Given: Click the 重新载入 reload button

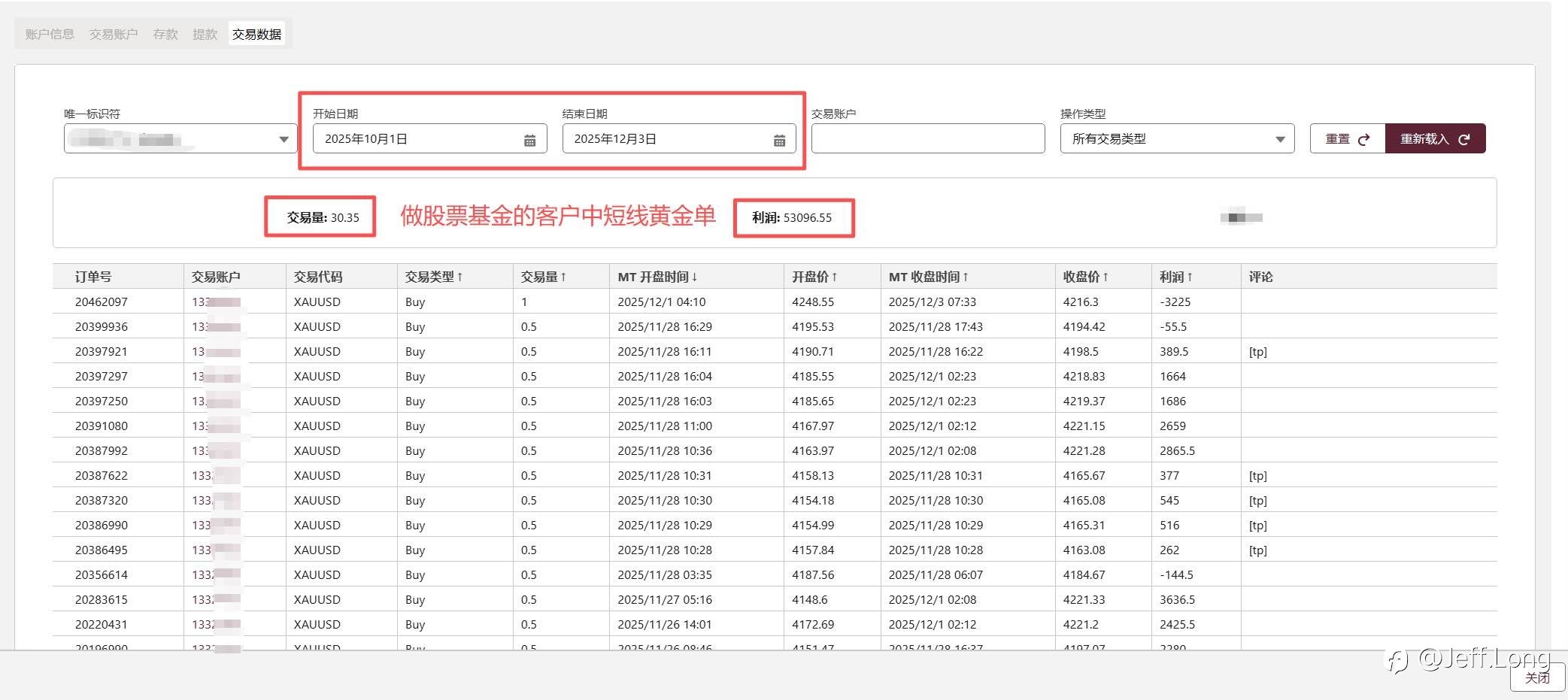Looking at the screenshot, I should click(x=1434, y=139).
